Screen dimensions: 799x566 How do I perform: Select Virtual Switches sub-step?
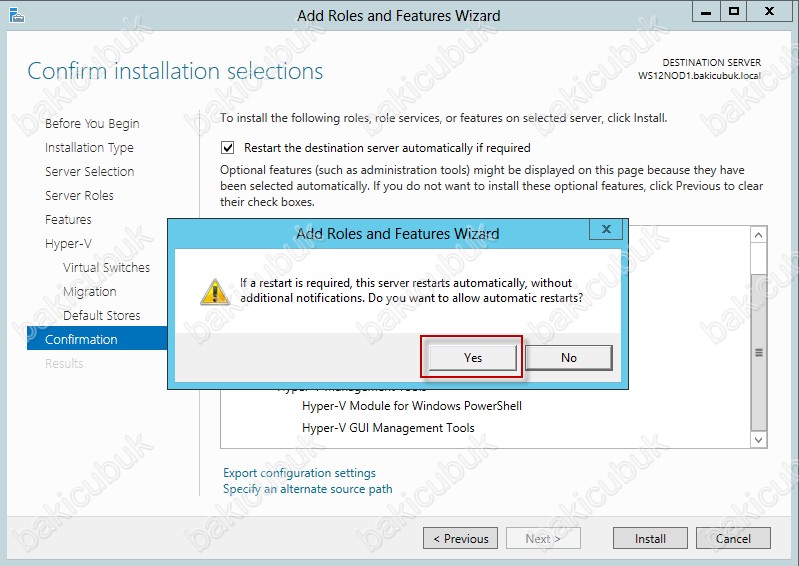(x=106, y=267)
